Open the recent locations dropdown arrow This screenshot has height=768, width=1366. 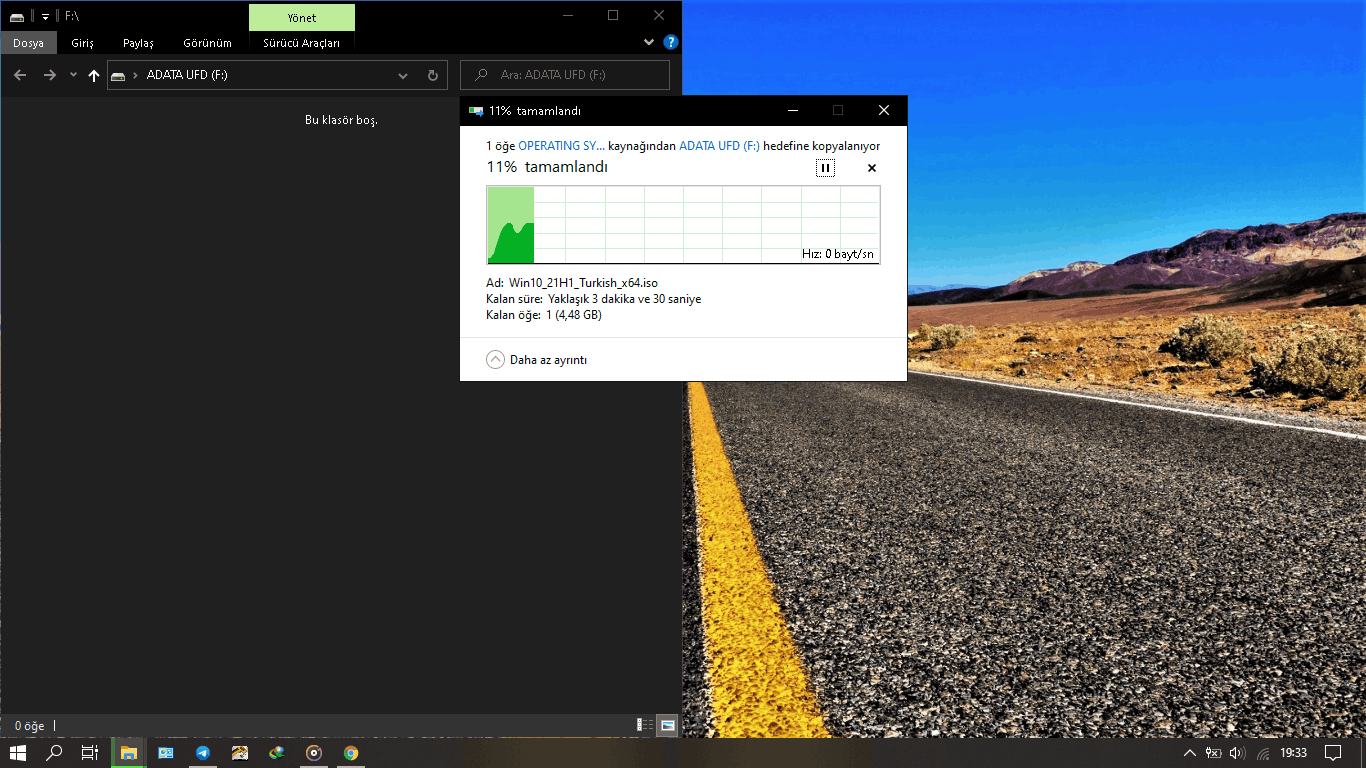click(x=73, y=75)
